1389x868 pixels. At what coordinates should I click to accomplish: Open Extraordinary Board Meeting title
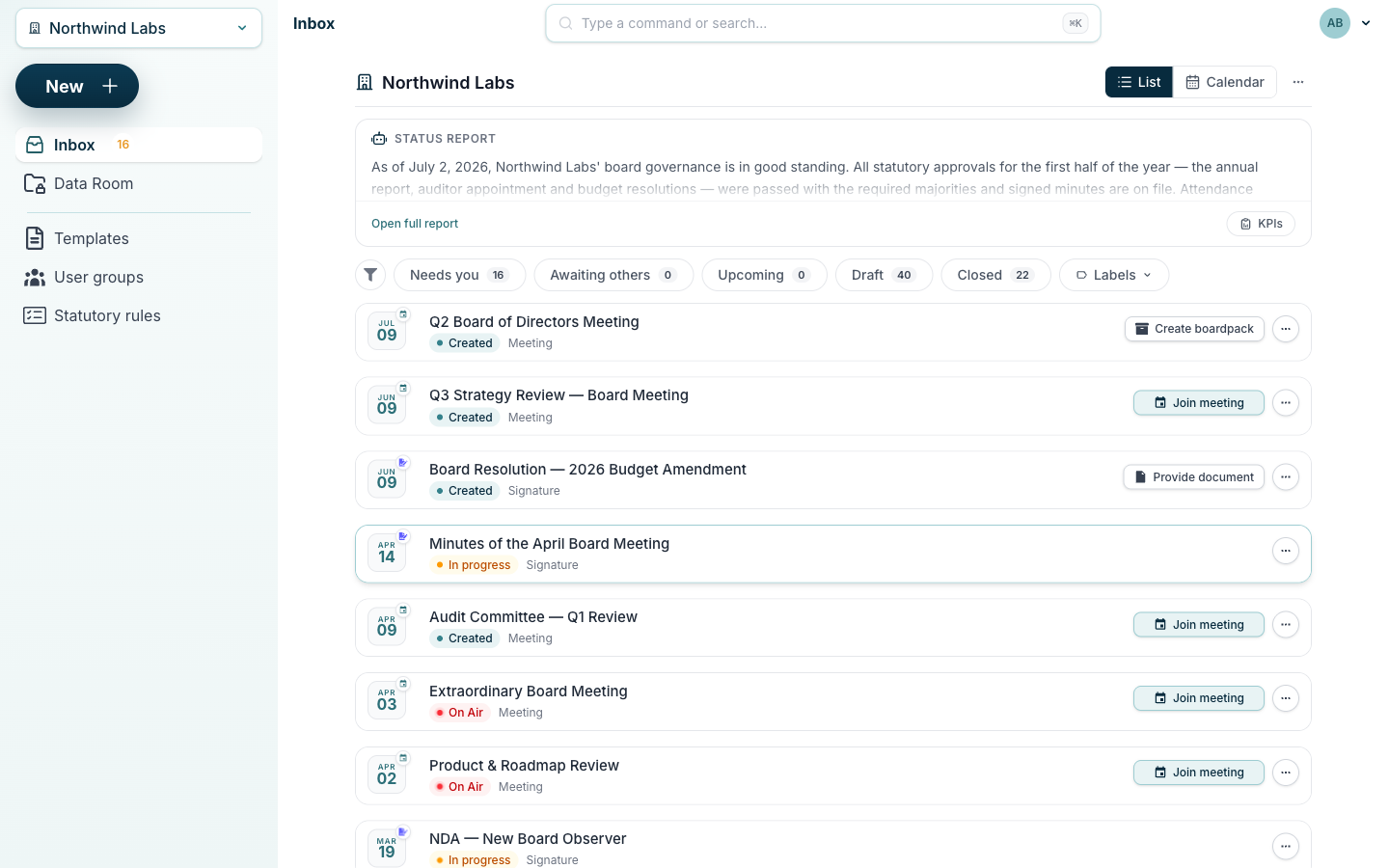tap(529, 692)
